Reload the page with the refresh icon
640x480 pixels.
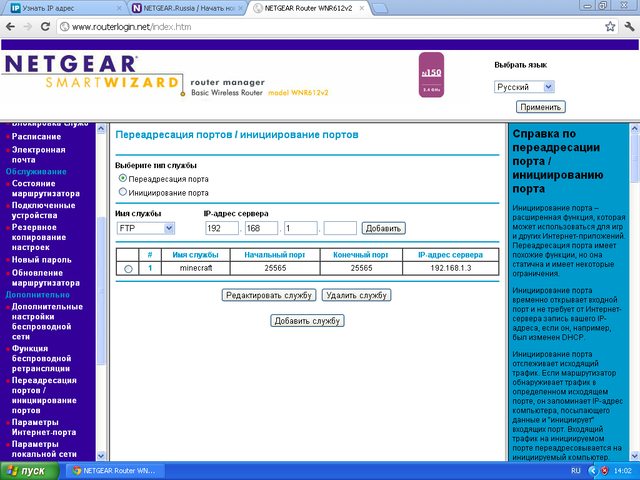pyautogui.click(x=45, y=27)
